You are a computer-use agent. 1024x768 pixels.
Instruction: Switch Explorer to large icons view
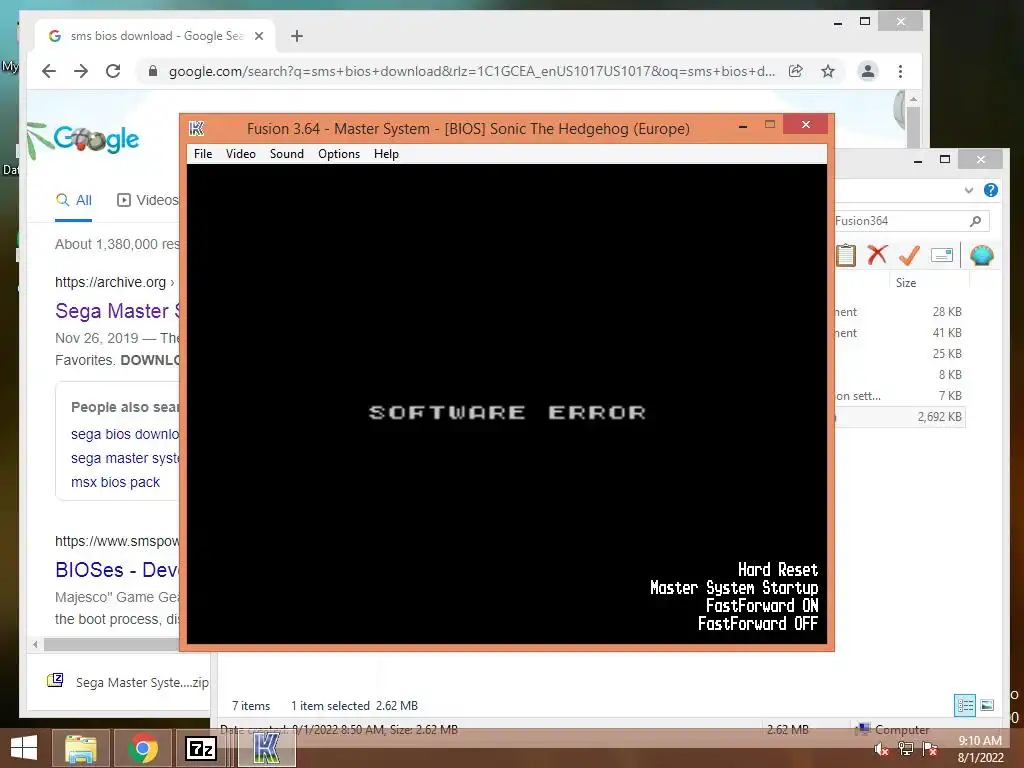point(987,705)
